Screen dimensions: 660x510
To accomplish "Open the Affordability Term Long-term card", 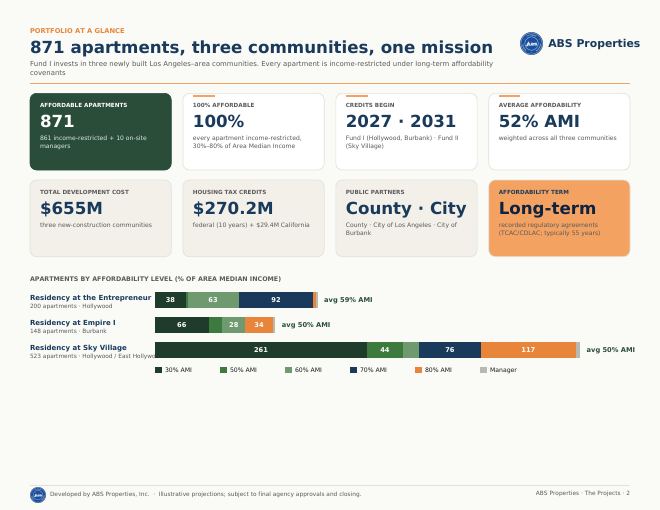I will [x=559, y=218].
